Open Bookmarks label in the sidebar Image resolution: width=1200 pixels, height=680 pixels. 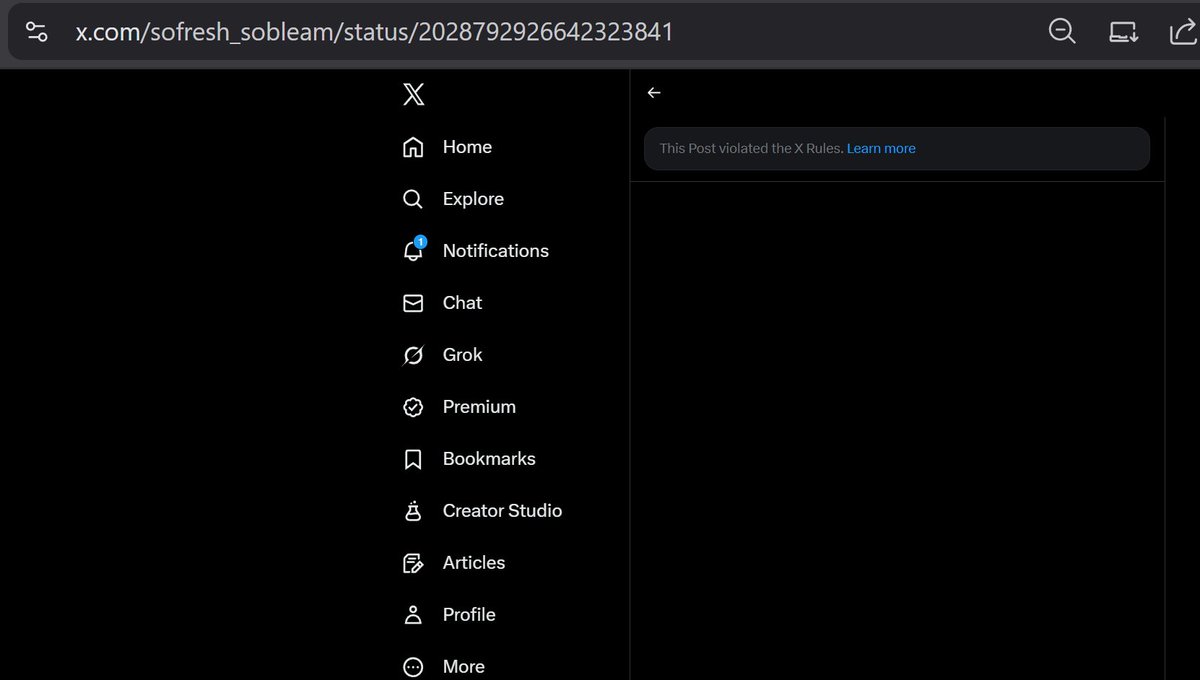[x=489, y=459]
